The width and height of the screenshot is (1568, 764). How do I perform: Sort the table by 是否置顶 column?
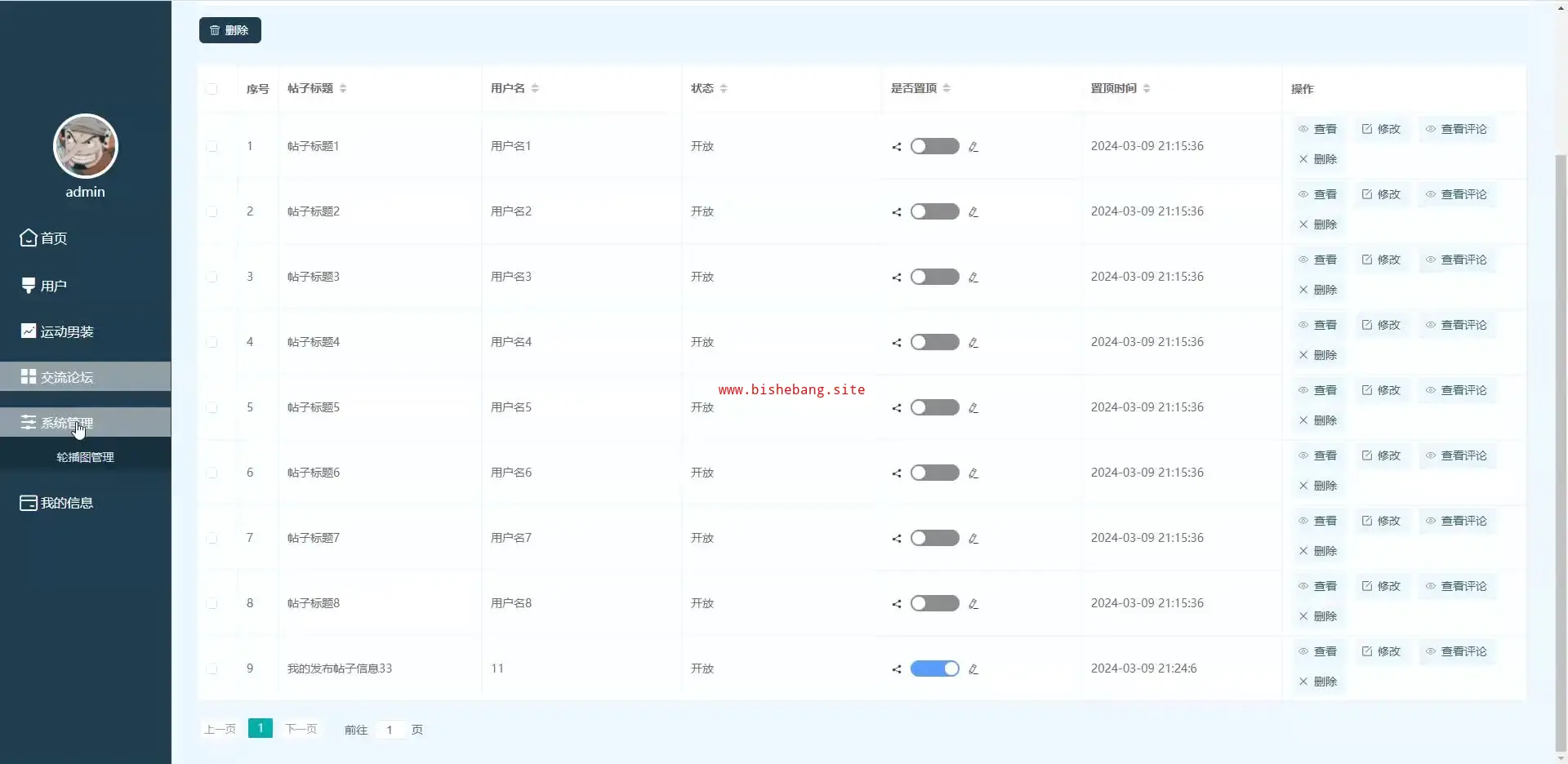click(x=947, y=88)
